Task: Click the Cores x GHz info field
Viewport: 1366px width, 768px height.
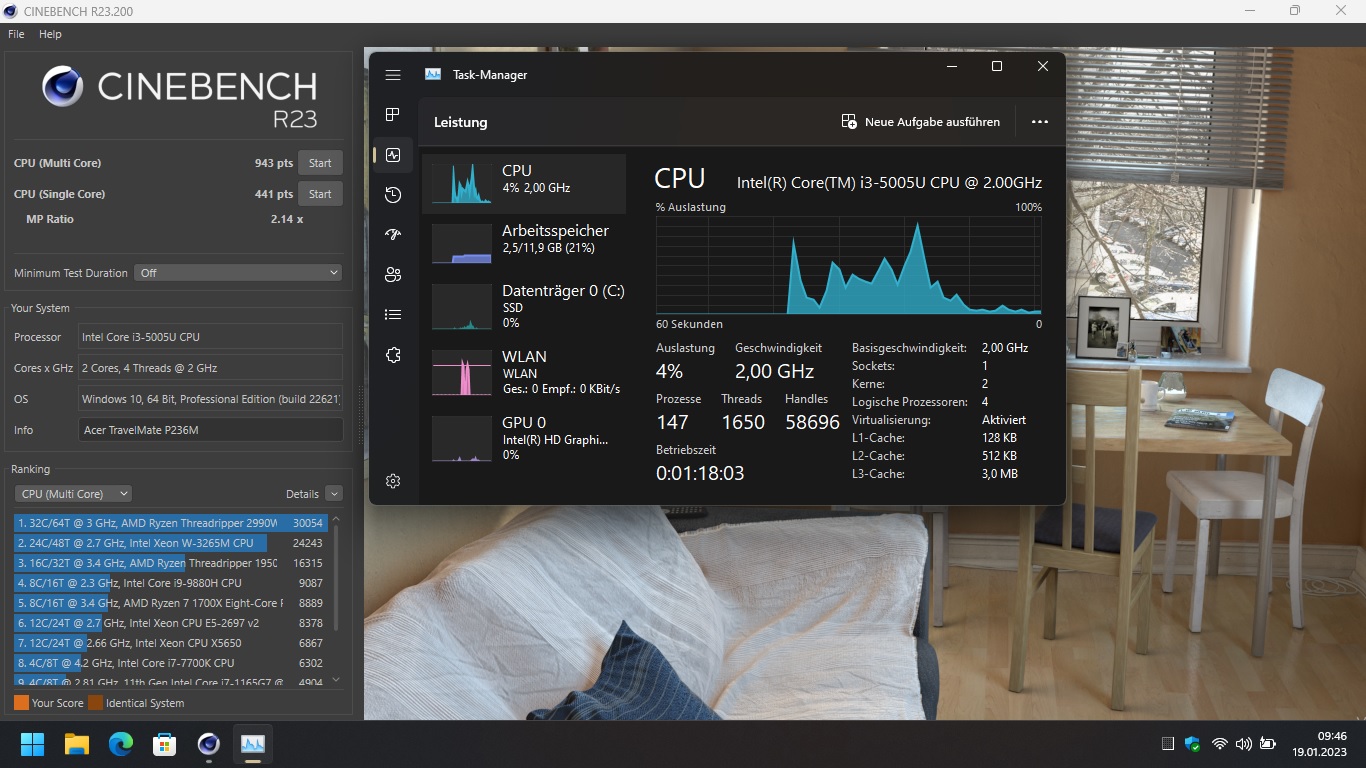Action: (210, 368)
